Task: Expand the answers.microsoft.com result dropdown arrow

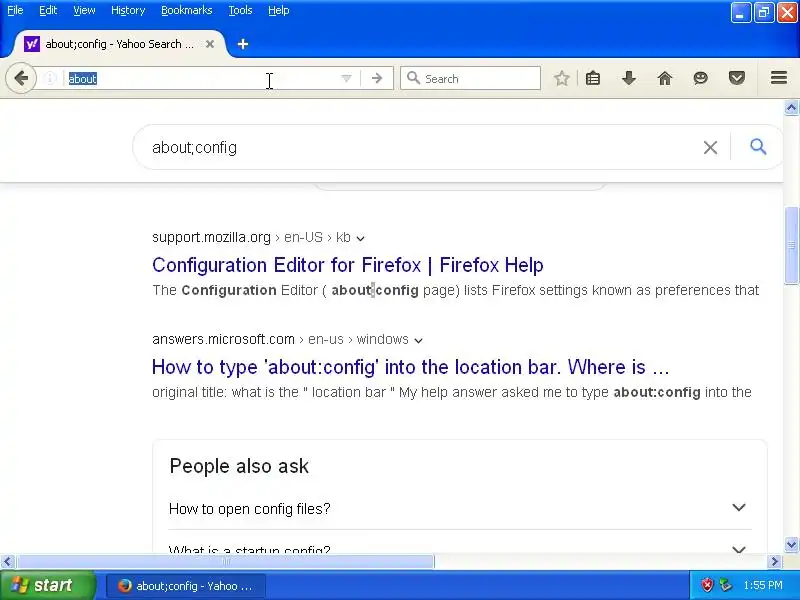Action: (418, 340)
